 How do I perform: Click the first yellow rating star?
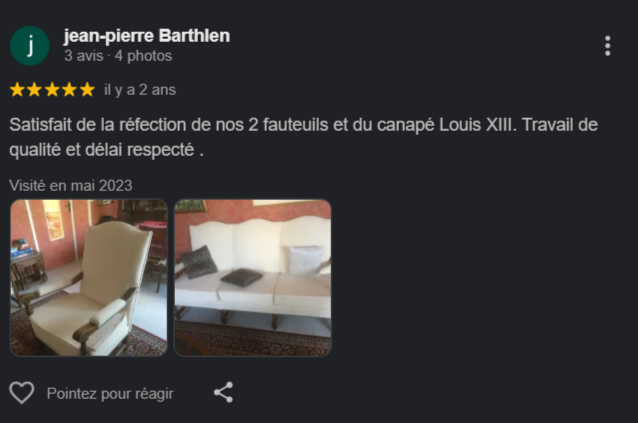(17, 89)
